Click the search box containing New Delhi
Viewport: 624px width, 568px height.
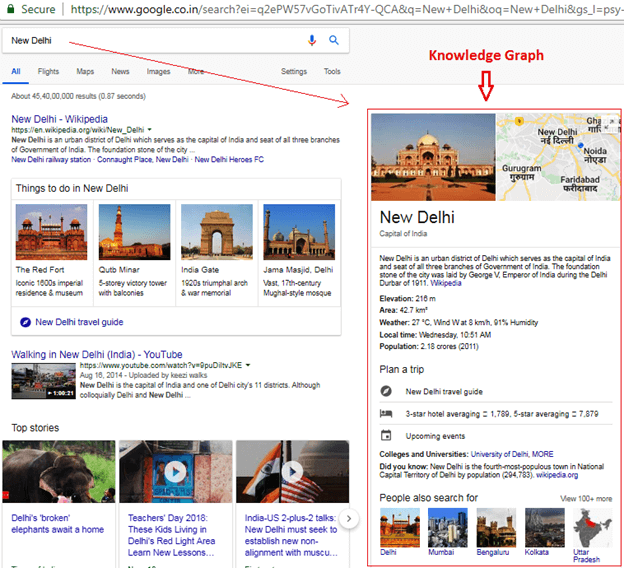[150, 41]
